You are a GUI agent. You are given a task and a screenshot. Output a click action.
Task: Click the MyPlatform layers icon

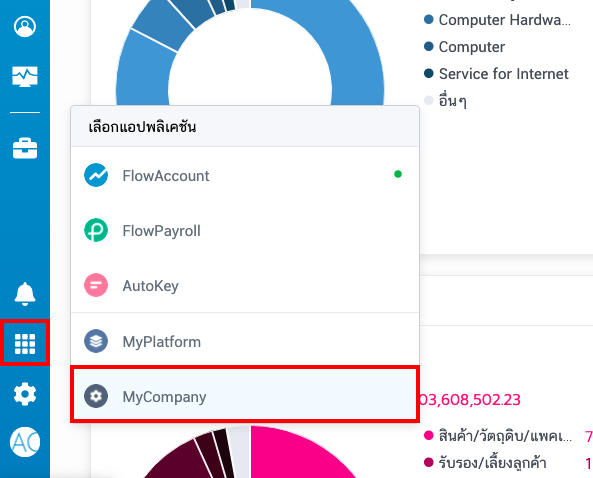(96, 341)
